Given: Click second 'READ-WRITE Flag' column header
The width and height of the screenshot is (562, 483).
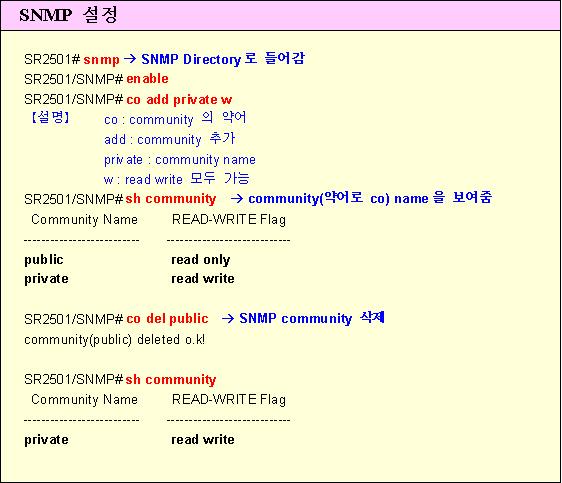Looking at the screenshot, I should coord(229,400).
